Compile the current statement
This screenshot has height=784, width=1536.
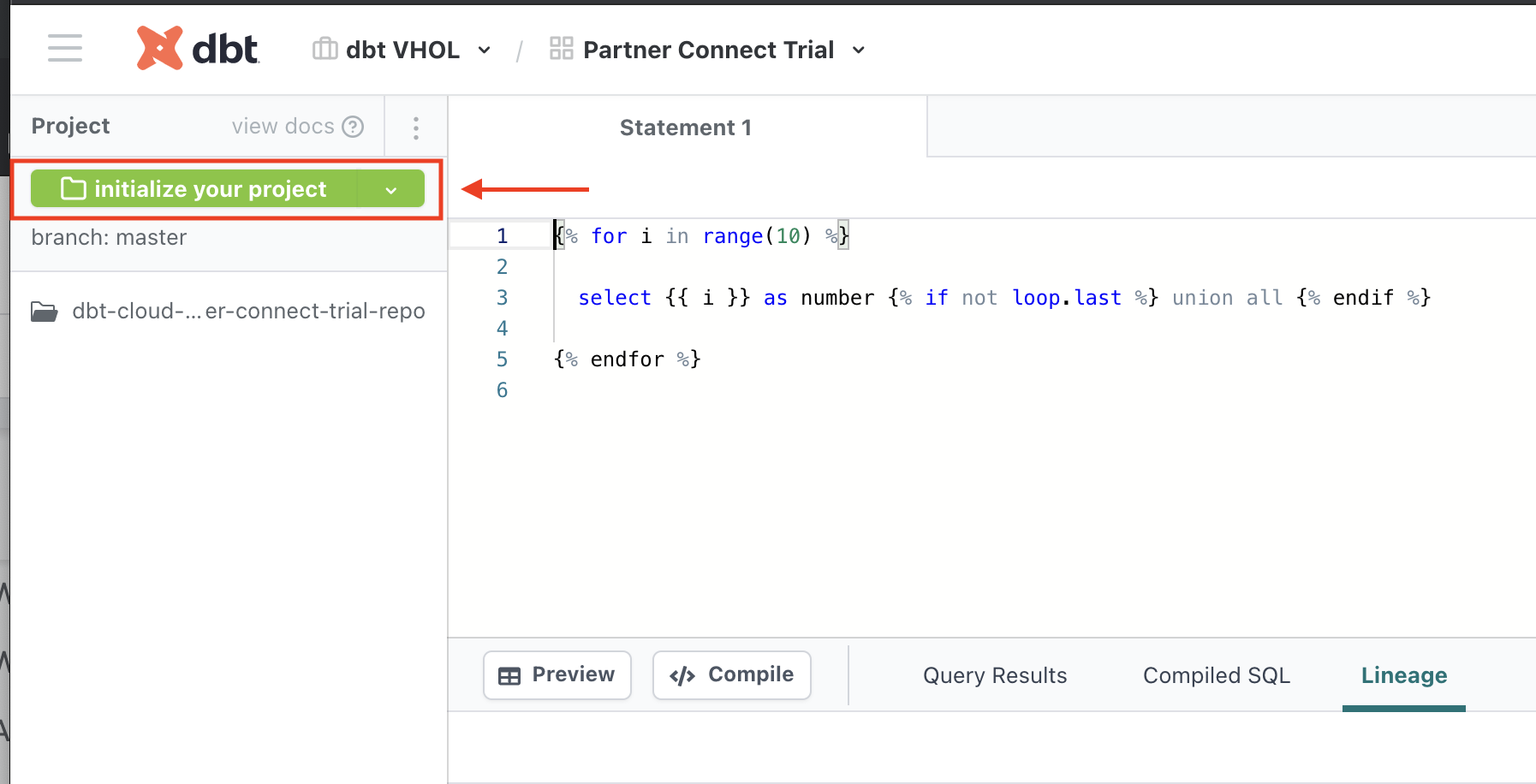732,675
